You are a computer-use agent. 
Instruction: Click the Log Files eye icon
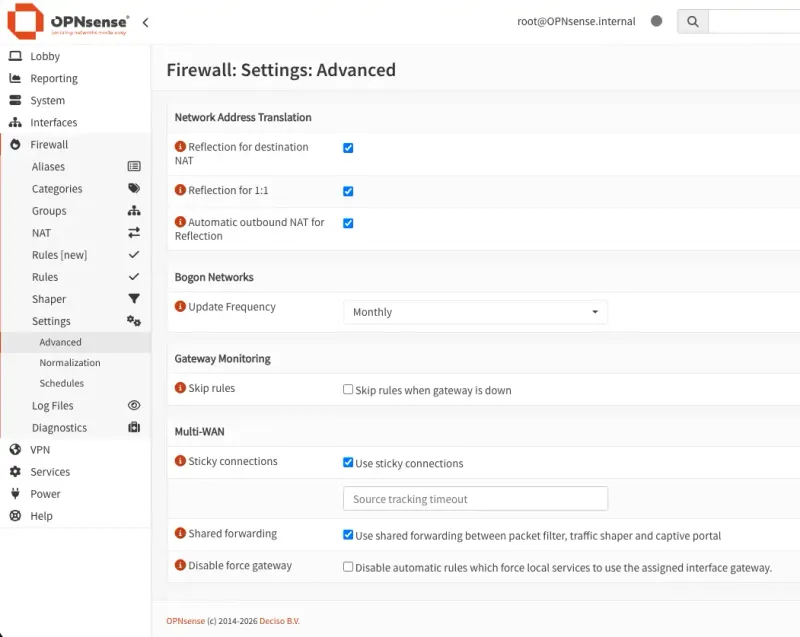(x=132, y=405)
